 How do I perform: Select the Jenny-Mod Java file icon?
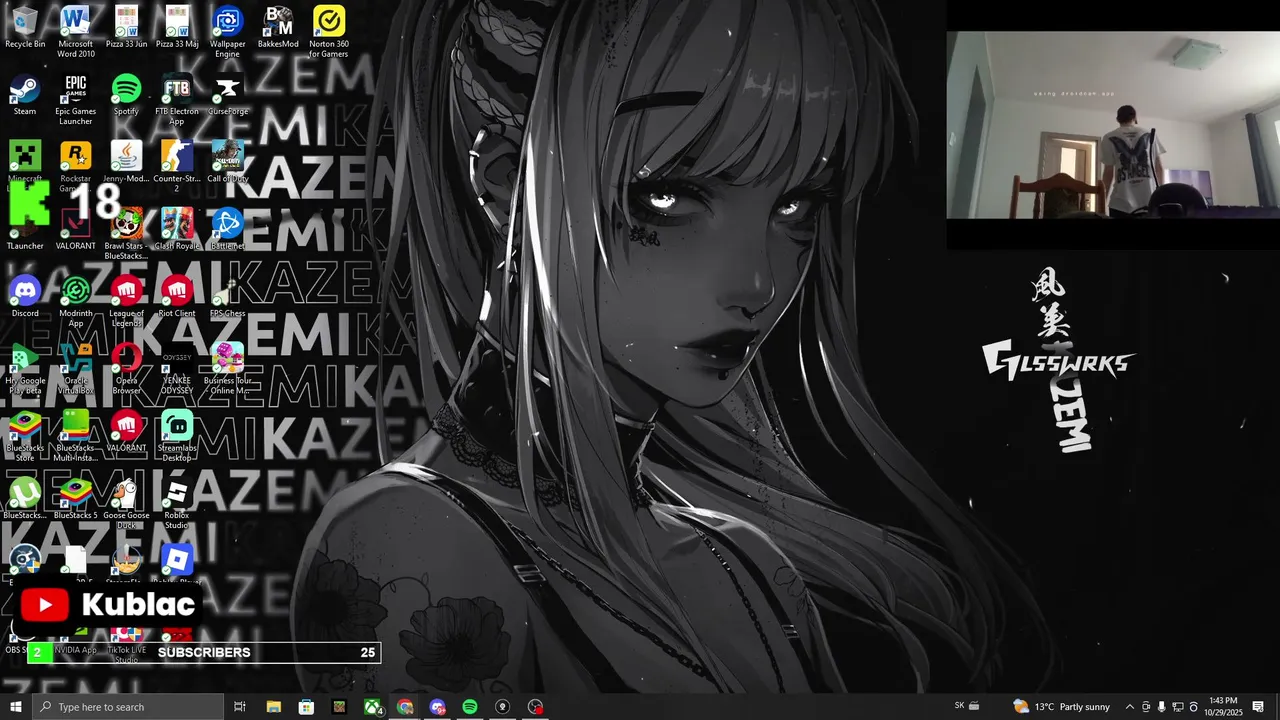[x=126, y=162]
